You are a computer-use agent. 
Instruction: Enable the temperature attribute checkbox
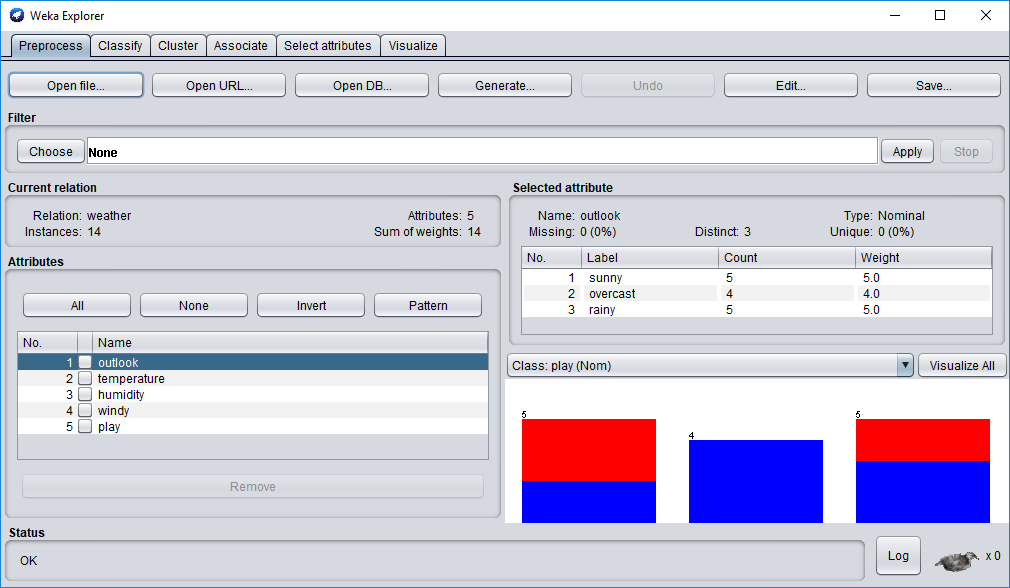pos(85,379)
